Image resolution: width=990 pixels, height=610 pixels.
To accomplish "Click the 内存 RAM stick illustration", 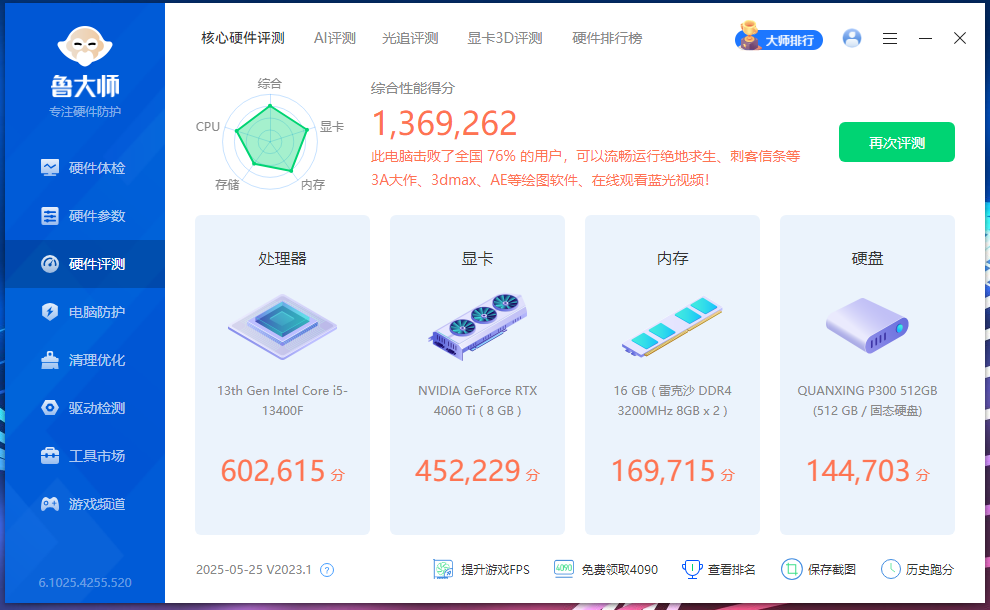I will tap(672, 326).
